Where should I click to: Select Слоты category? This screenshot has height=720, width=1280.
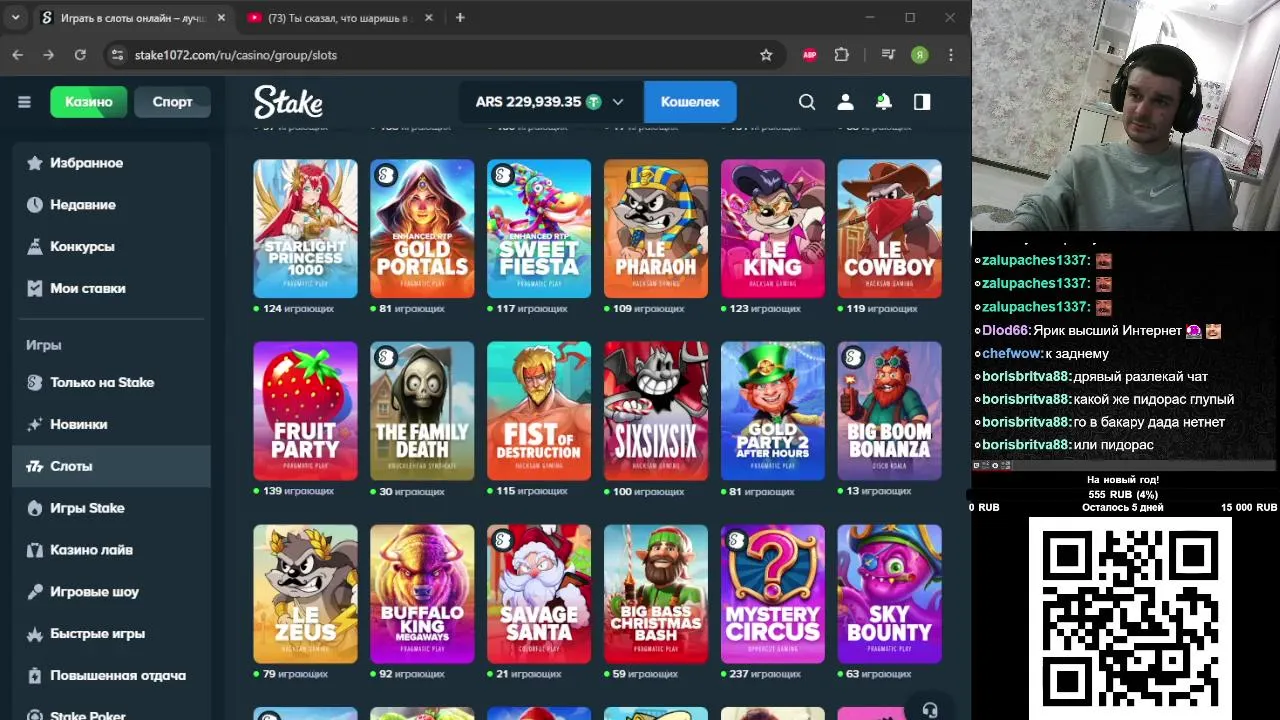(111, 466)
